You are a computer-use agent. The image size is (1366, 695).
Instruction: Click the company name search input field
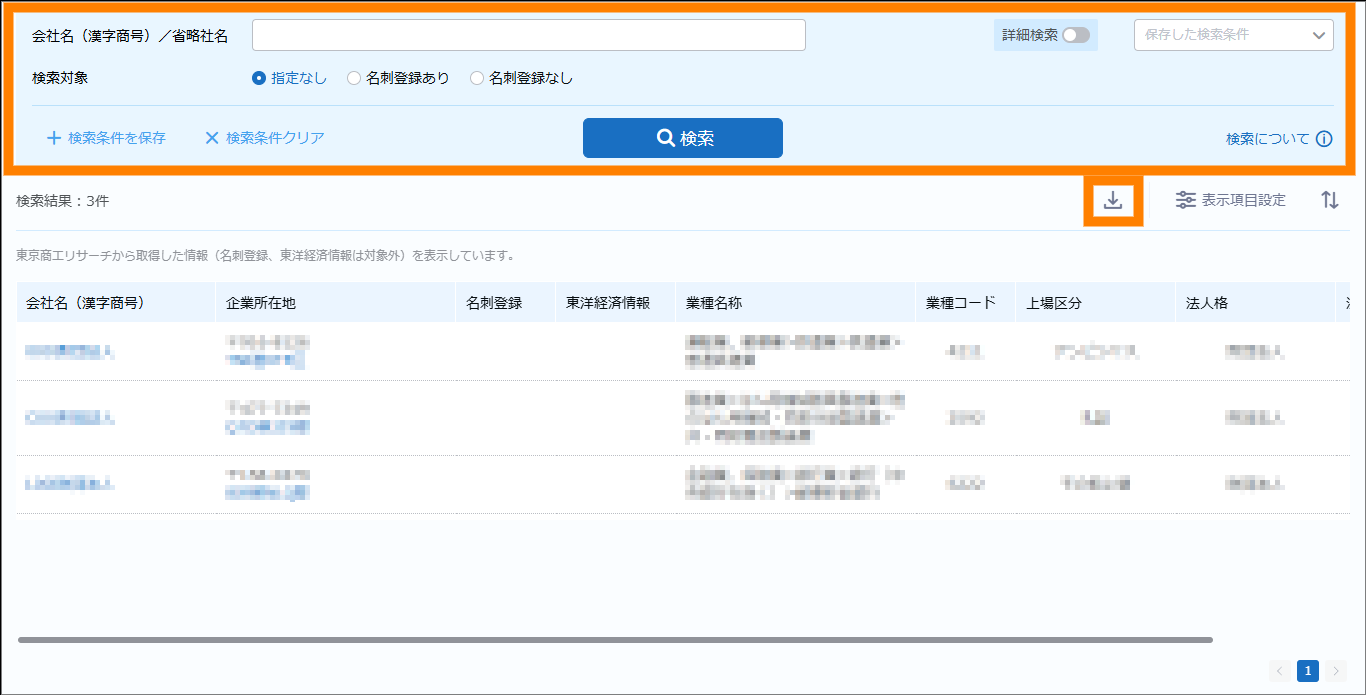click(x=528, y=35)
